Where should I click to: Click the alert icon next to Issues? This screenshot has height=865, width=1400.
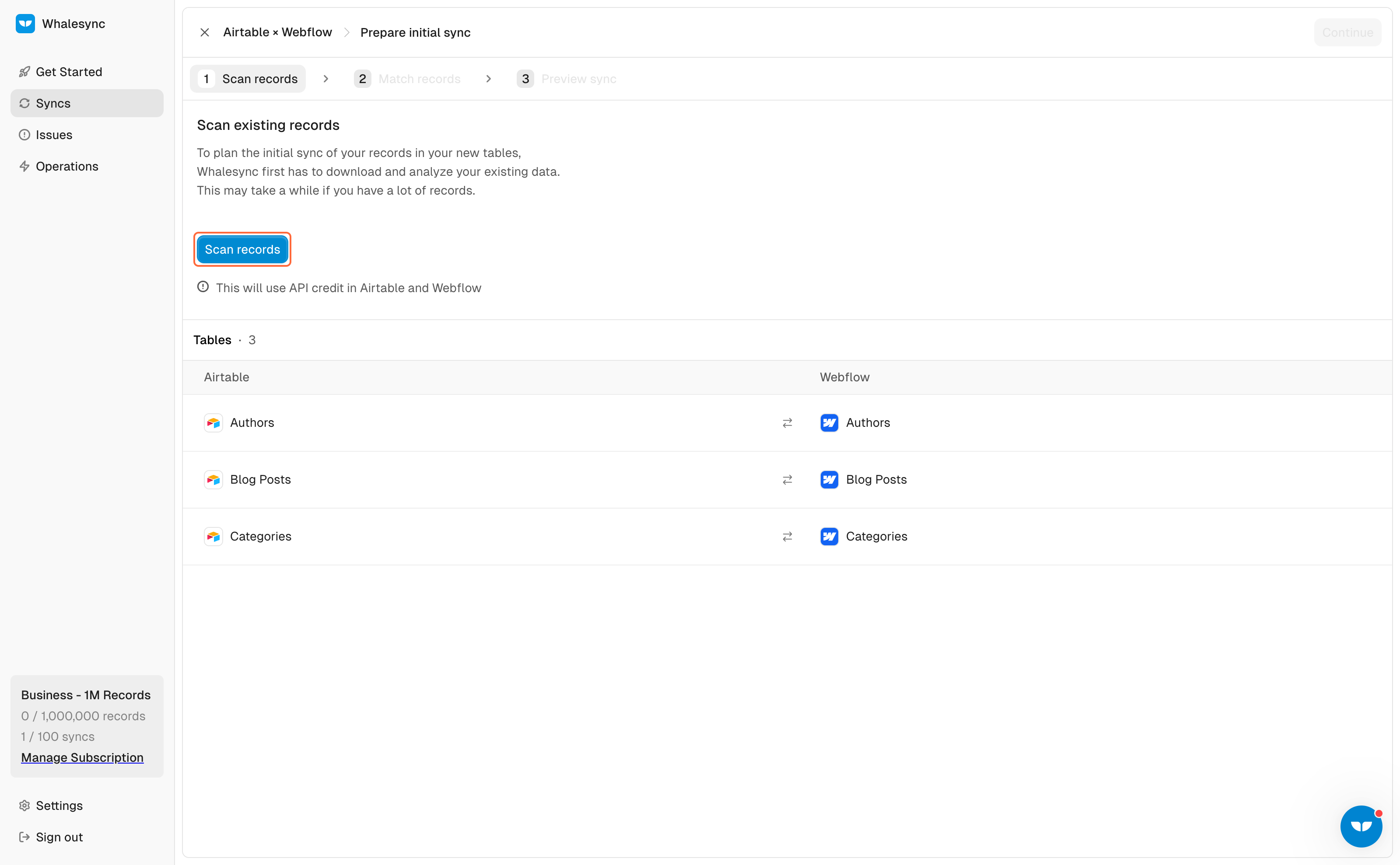(24, 134)
